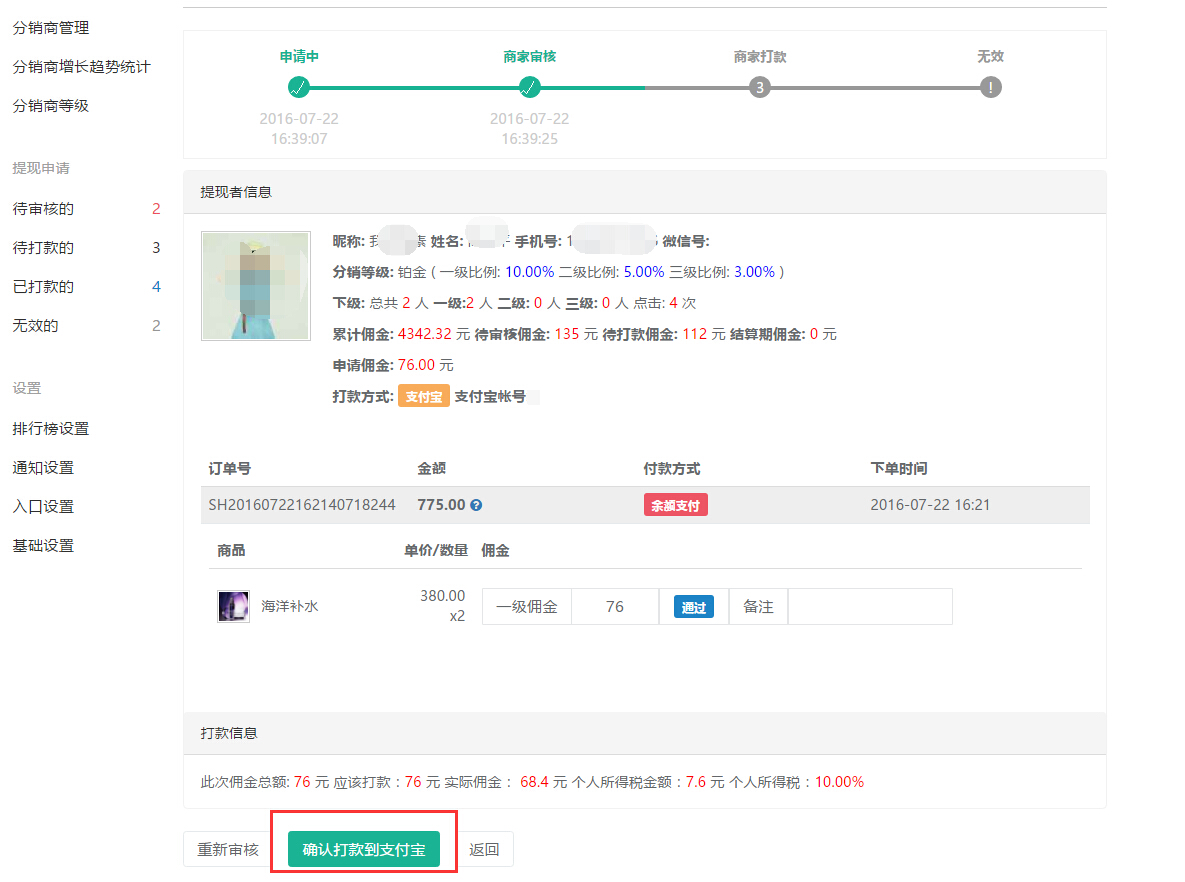Viewport: 1185px width, 882px height.
Task: Click the red 余额支付 badge
Action: tap(675, 505)
